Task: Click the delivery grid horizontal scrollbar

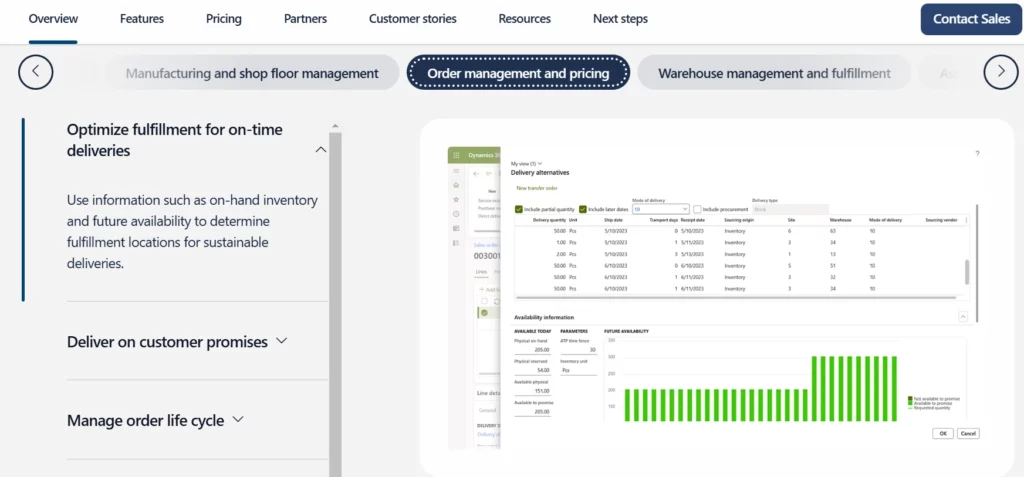Action: 735,298
